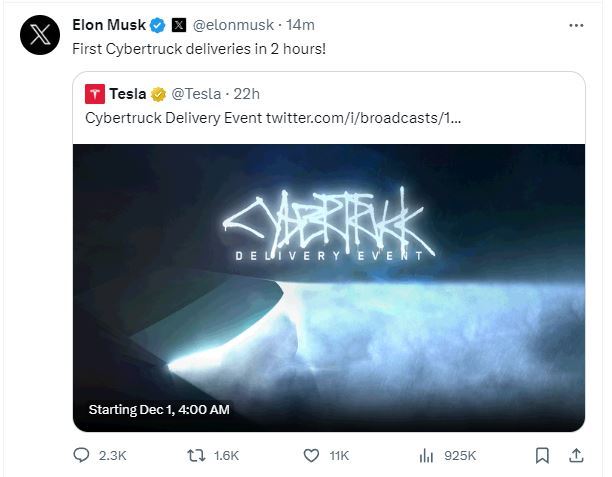Open the Elon Musk display name link
Screen dimensions: 612x477
[x=109, y=24]
